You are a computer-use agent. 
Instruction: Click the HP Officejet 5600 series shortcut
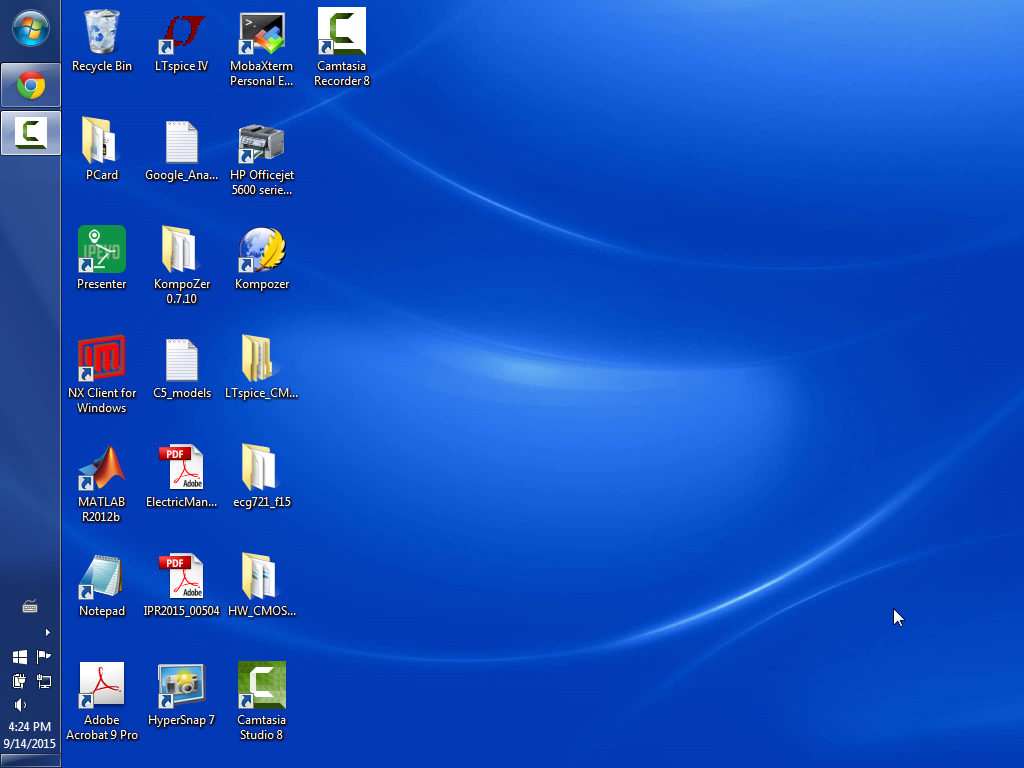(262, 142)
